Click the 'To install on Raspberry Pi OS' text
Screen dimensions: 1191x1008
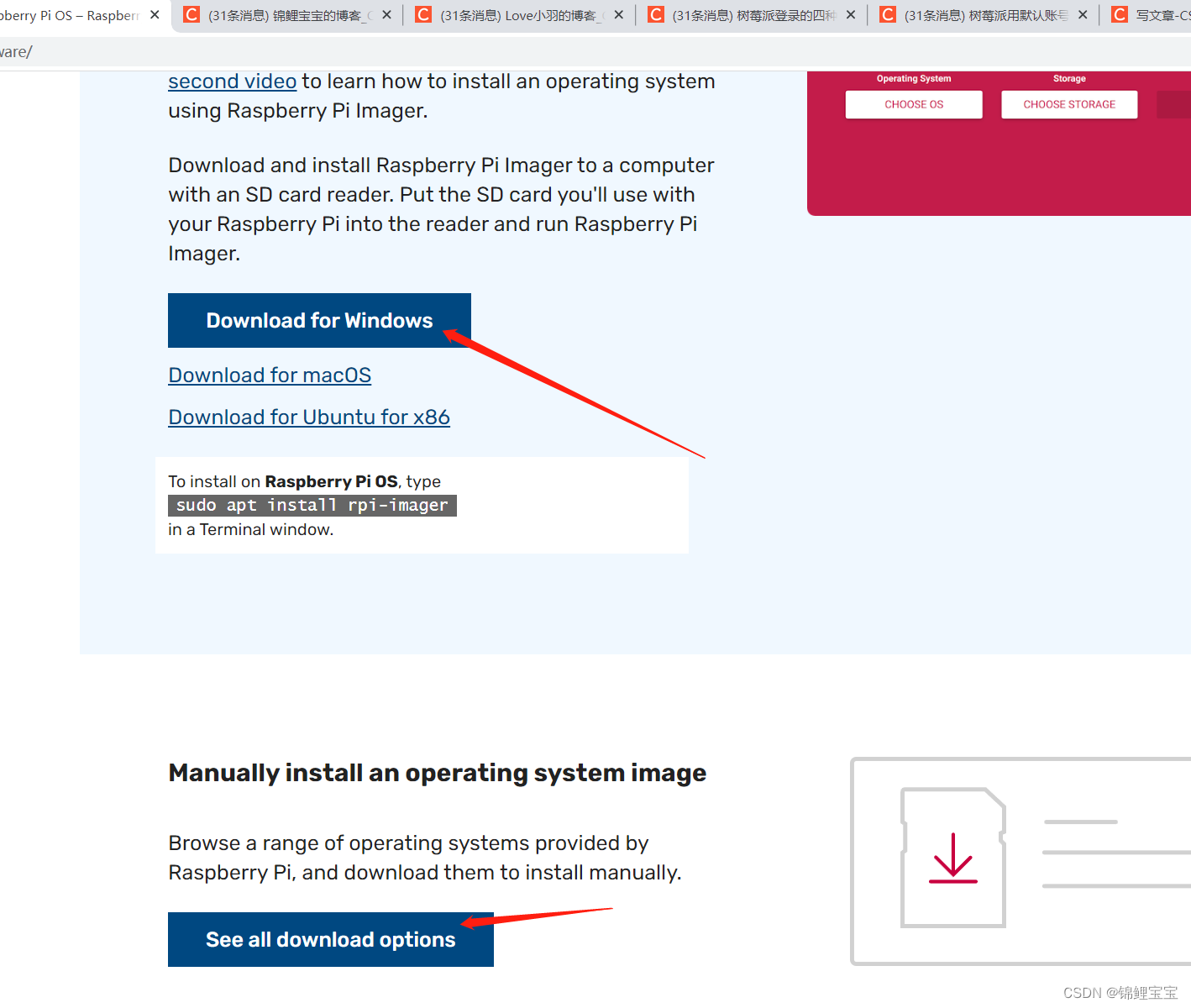283,481
